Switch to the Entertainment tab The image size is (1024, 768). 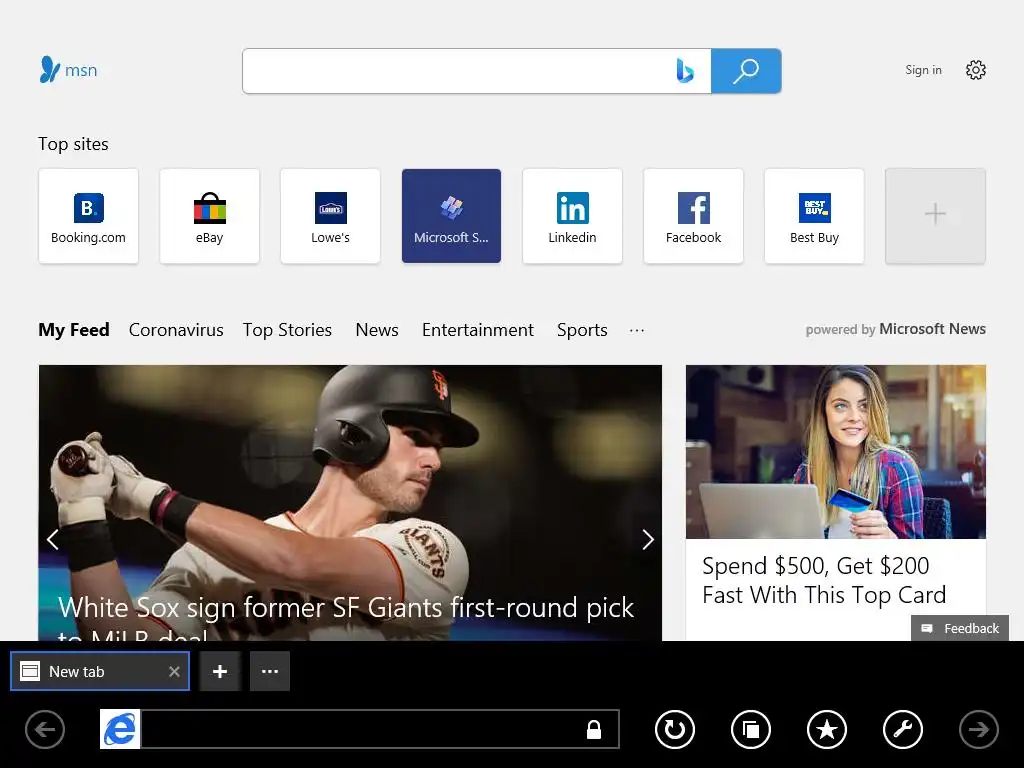click(x=478, y=330)
